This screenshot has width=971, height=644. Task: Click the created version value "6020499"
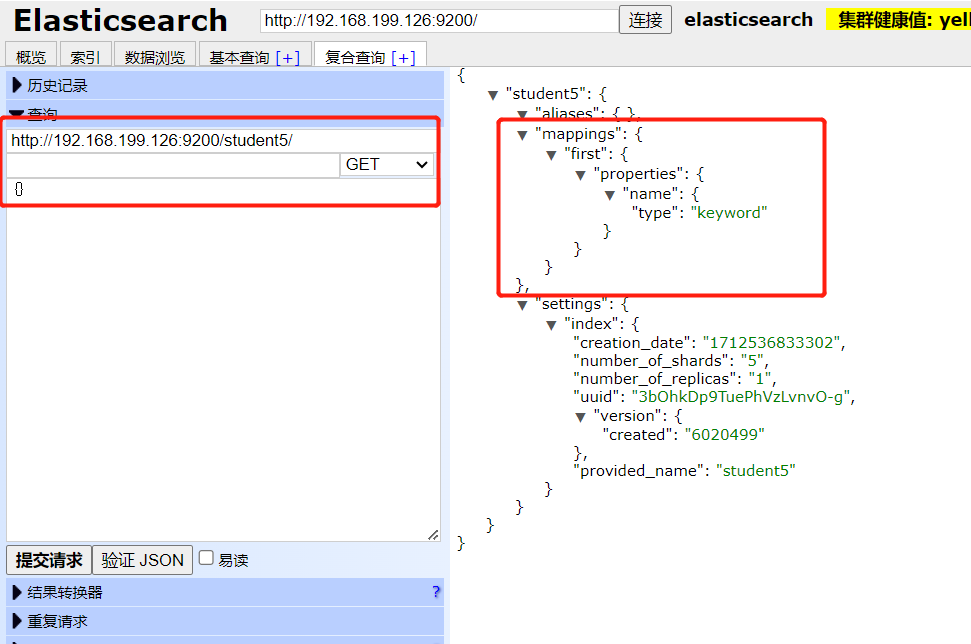click(725, 435)
